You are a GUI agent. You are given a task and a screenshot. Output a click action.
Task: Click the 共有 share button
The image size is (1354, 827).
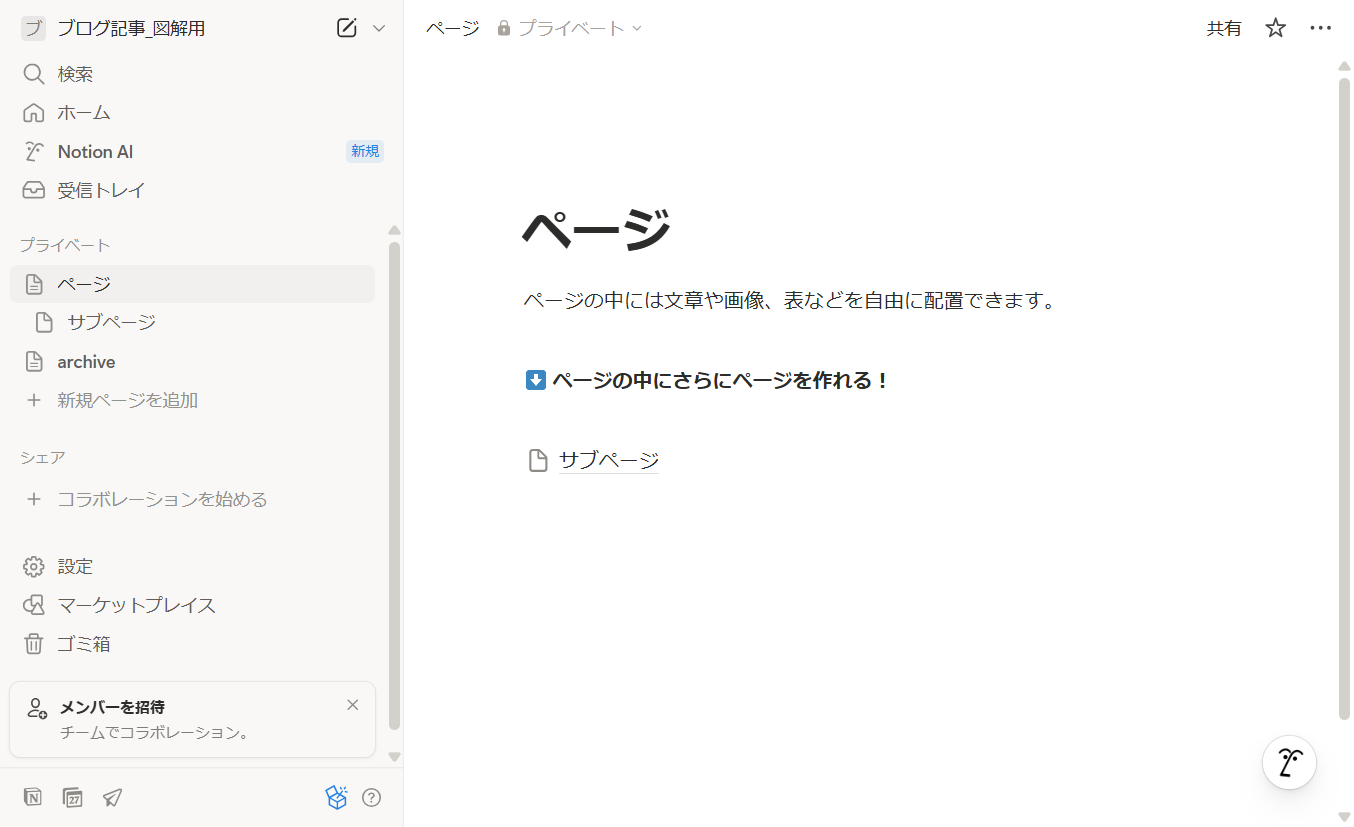tap(1224, 28)
